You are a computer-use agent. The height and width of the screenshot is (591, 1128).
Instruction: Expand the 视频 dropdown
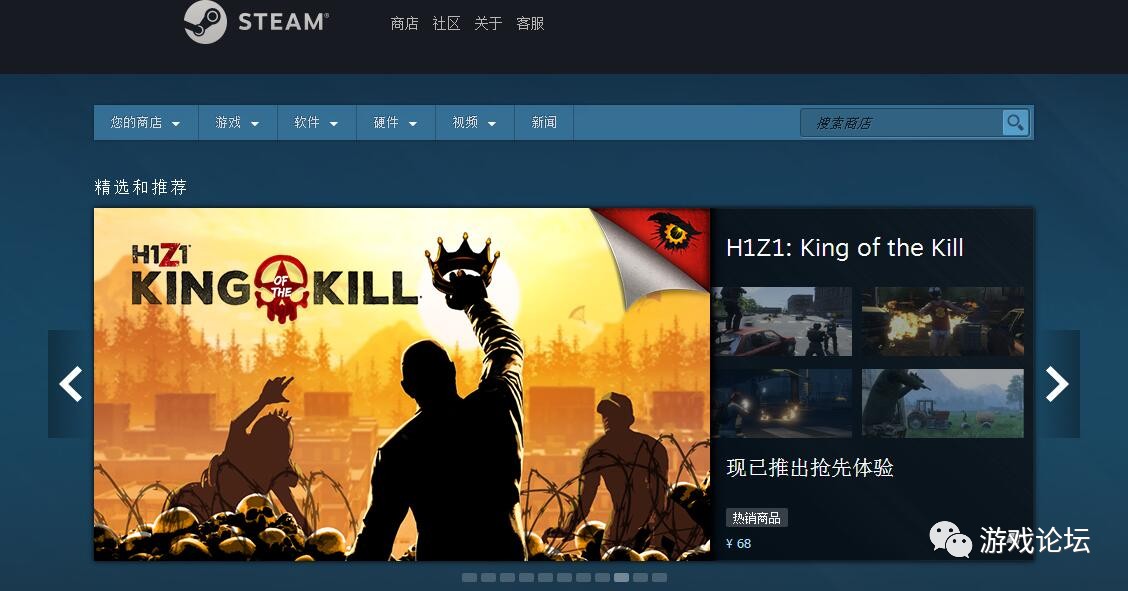coord(475,123)
